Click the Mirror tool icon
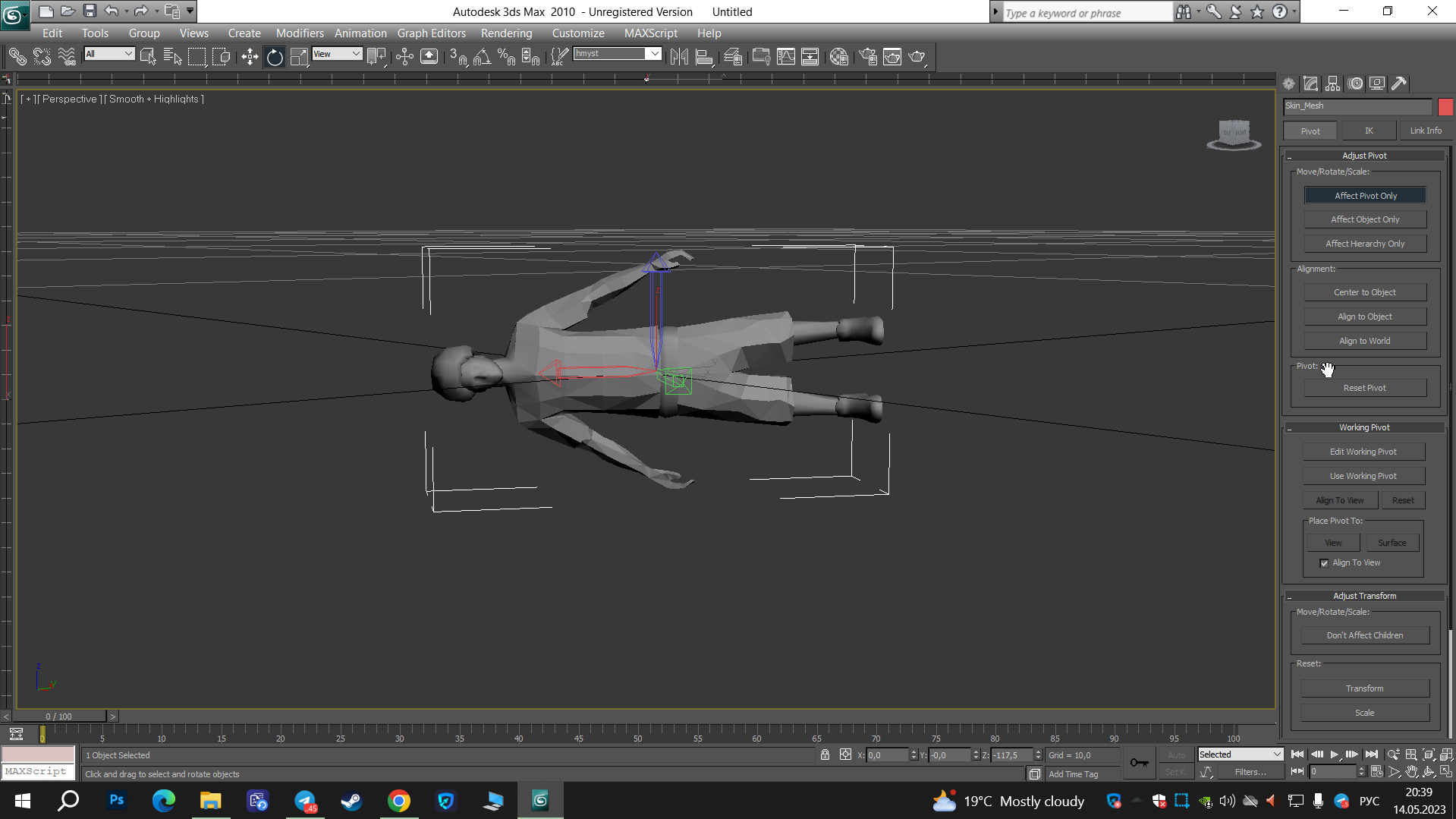The image size is (1456, 819). (x=679, y=57)
